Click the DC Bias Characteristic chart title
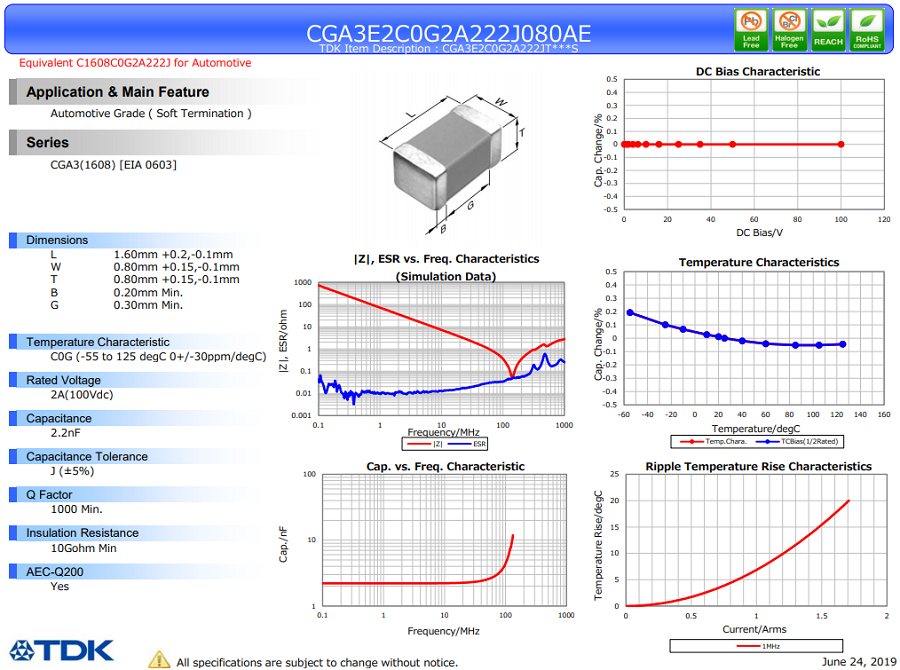Viewport: 900px width, 670px height. coord(757,71)
